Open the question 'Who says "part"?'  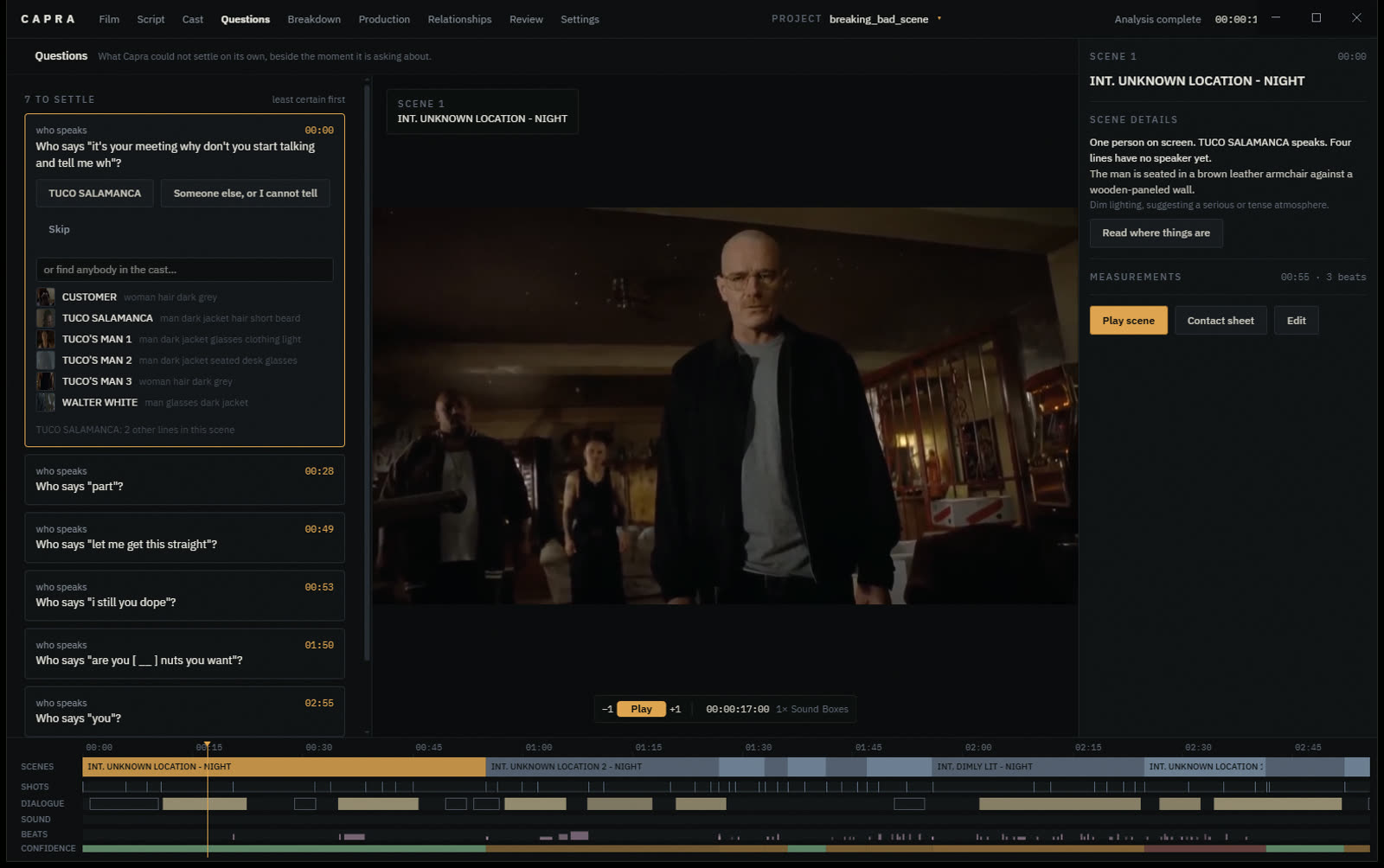[184, 480]
